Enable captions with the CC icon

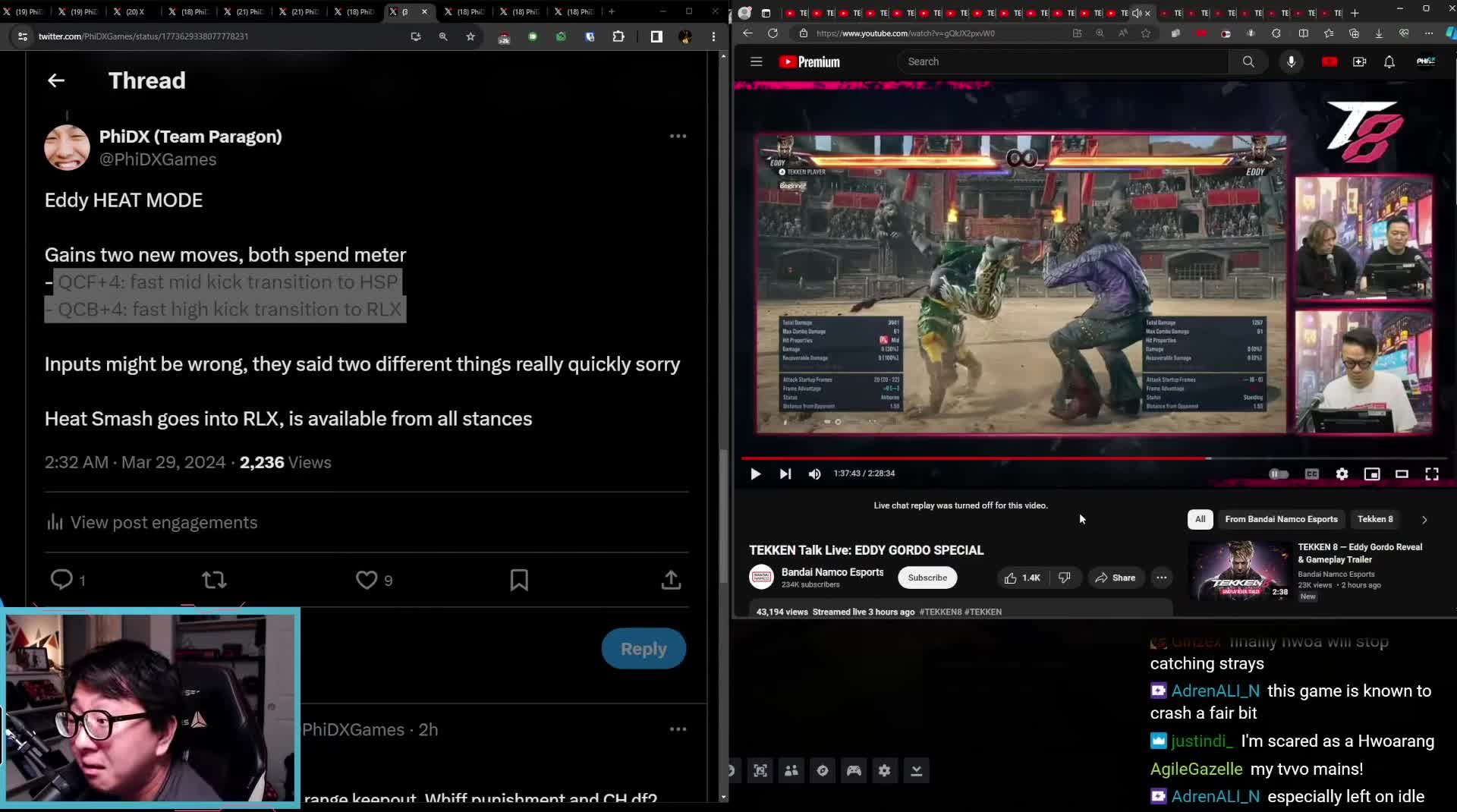tap(1311, 474)
